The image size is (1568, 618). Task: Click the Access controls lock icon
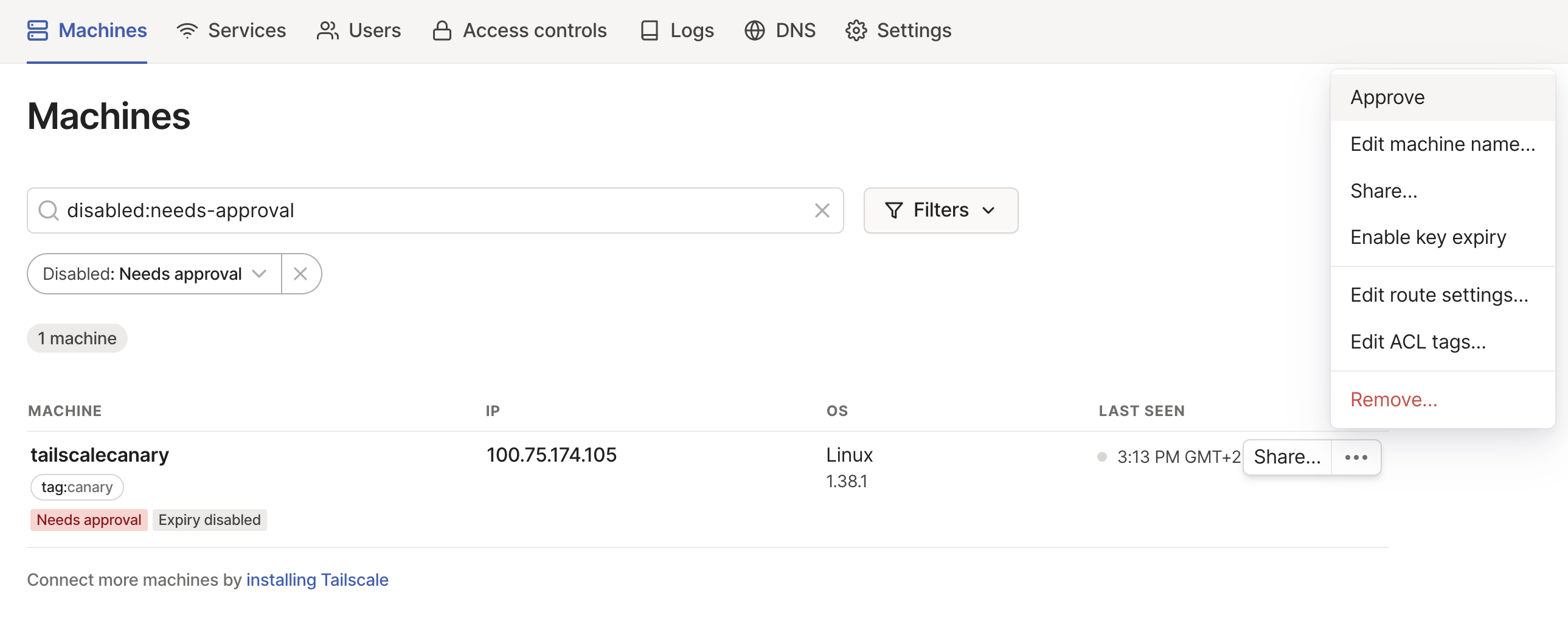pyautogui.click(x=442, y=30)
